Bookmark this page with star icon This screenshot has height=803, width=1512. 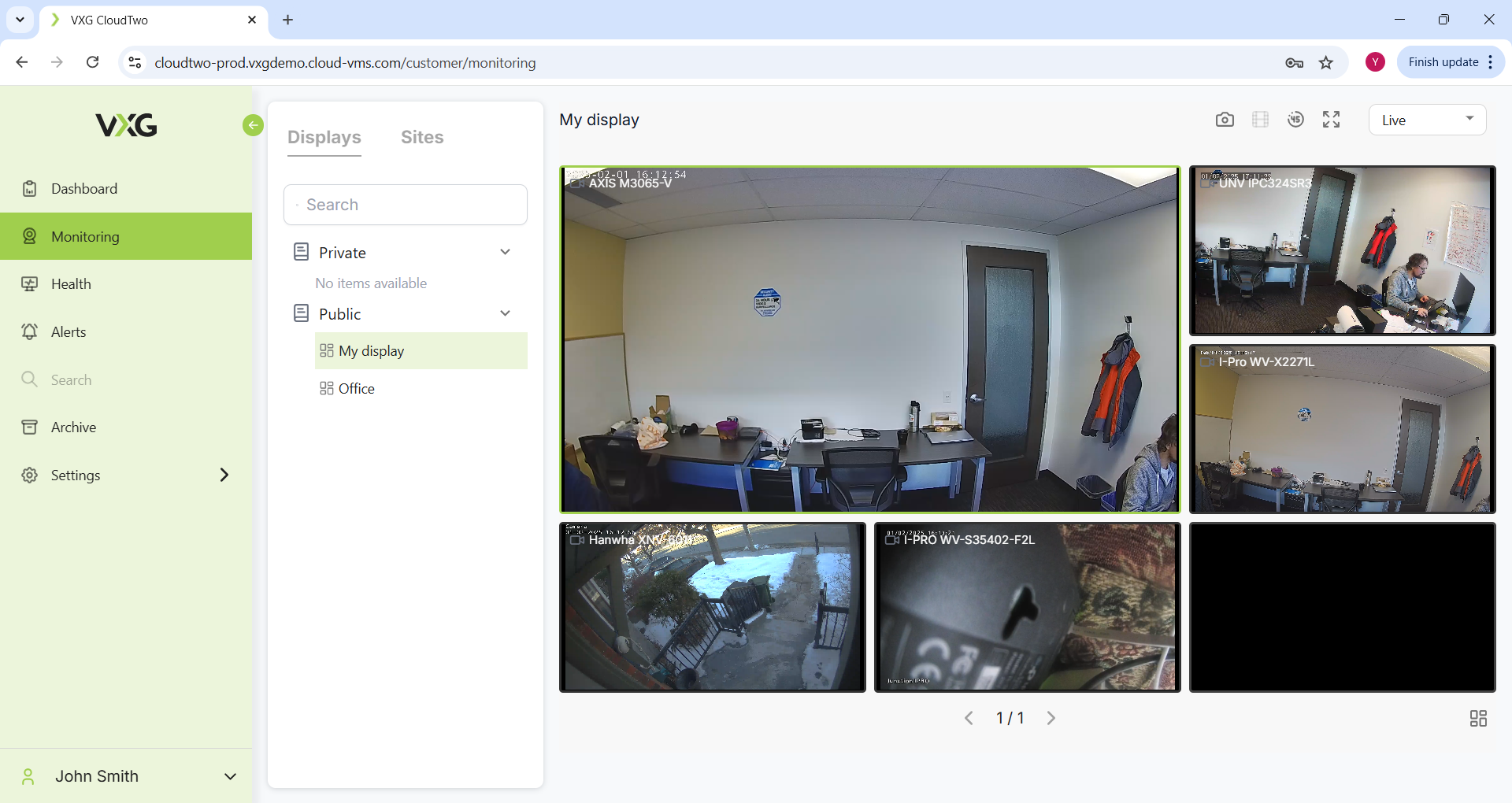(1326, 63)
